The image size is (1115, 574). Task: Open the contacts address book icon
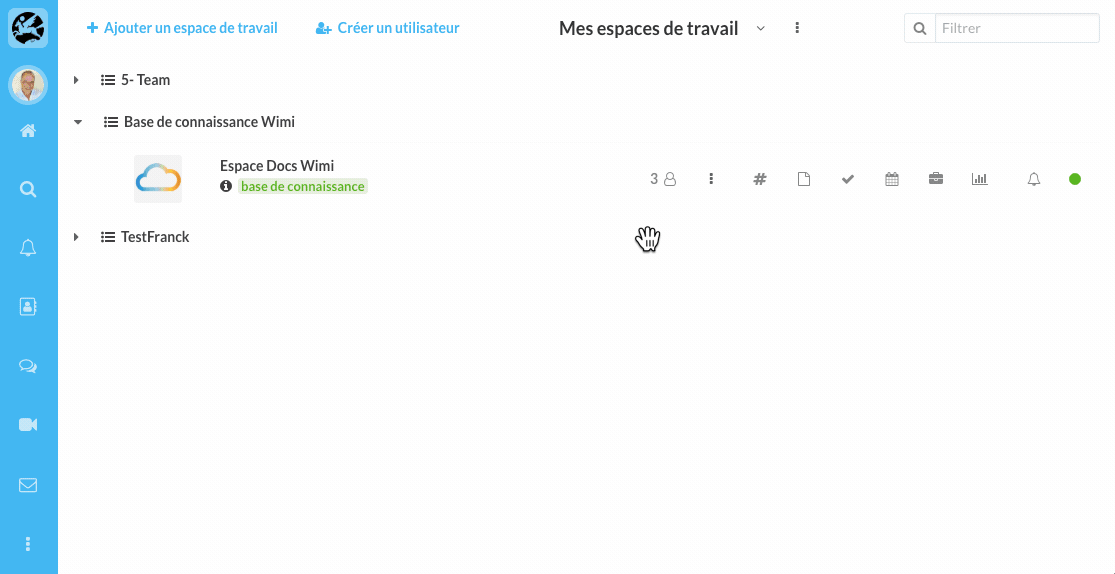pos(28,307)
